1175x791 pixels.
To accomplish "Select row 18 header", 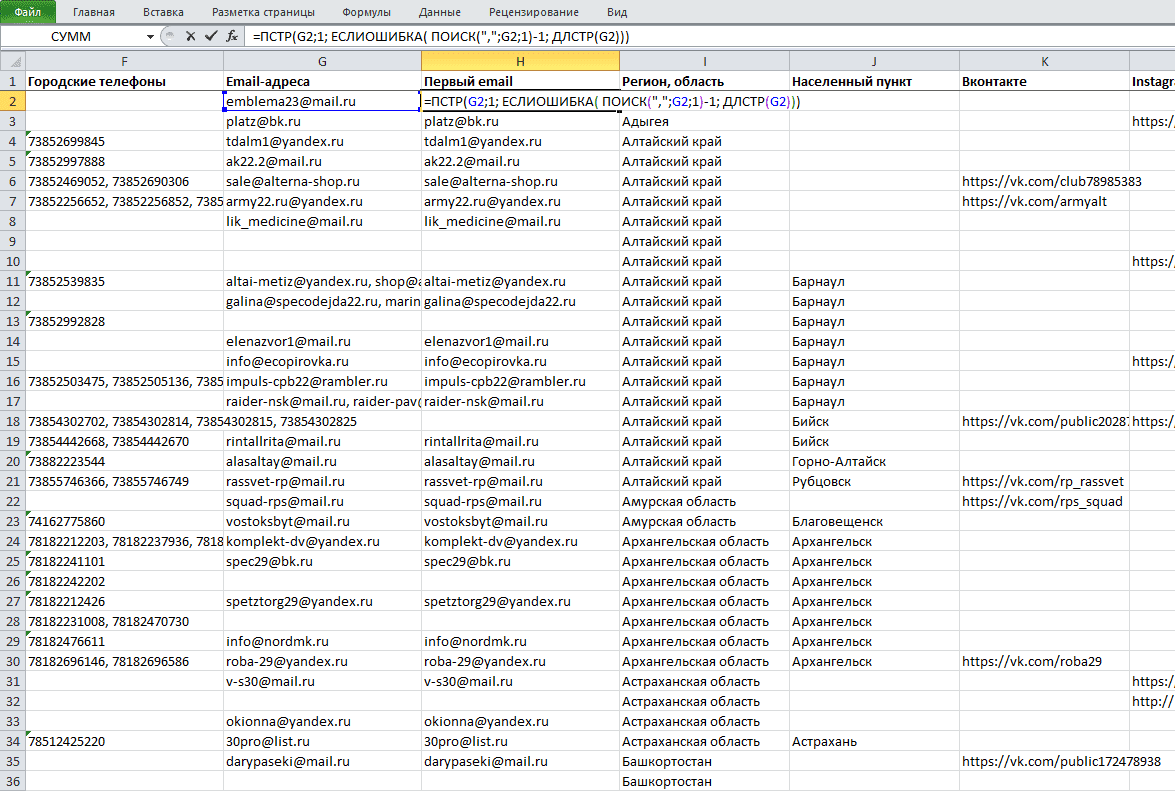I will click(13, 421).
